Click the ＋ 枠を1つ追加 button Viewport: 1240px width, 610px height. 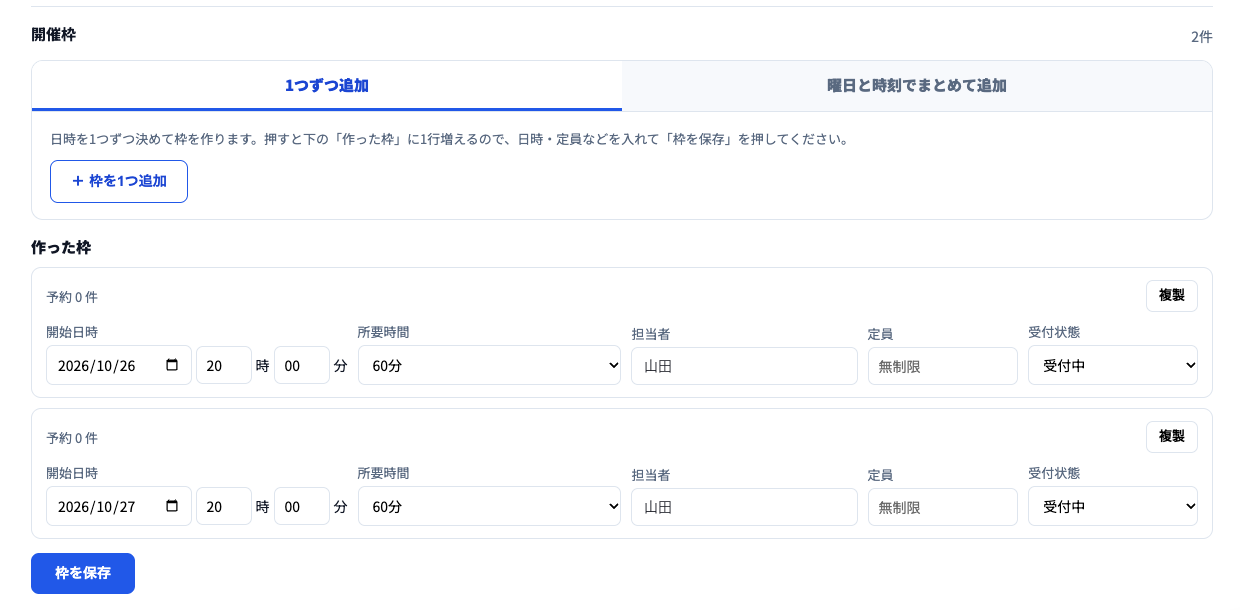click(119, 181)
